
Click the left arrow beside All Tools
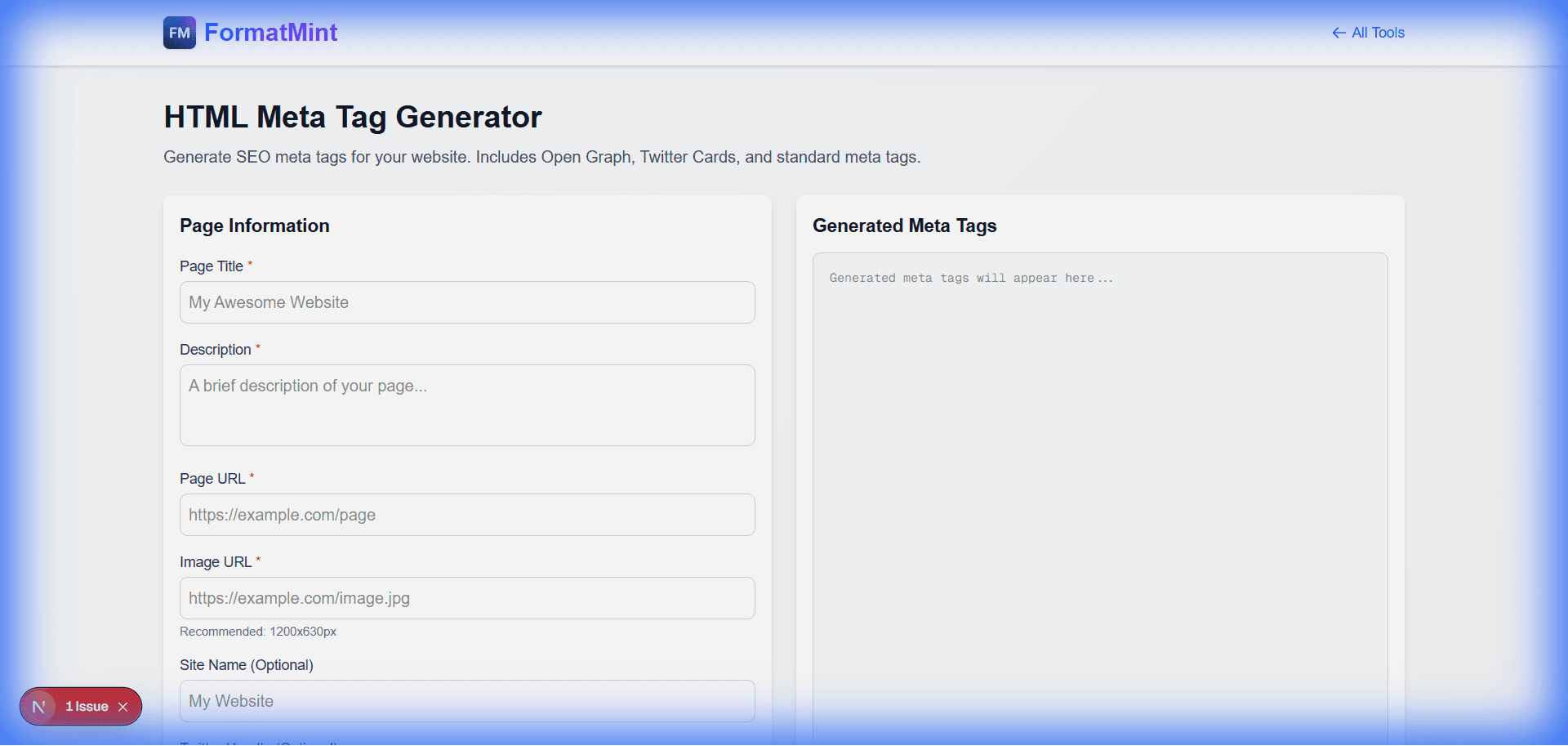click(1339, 33)
